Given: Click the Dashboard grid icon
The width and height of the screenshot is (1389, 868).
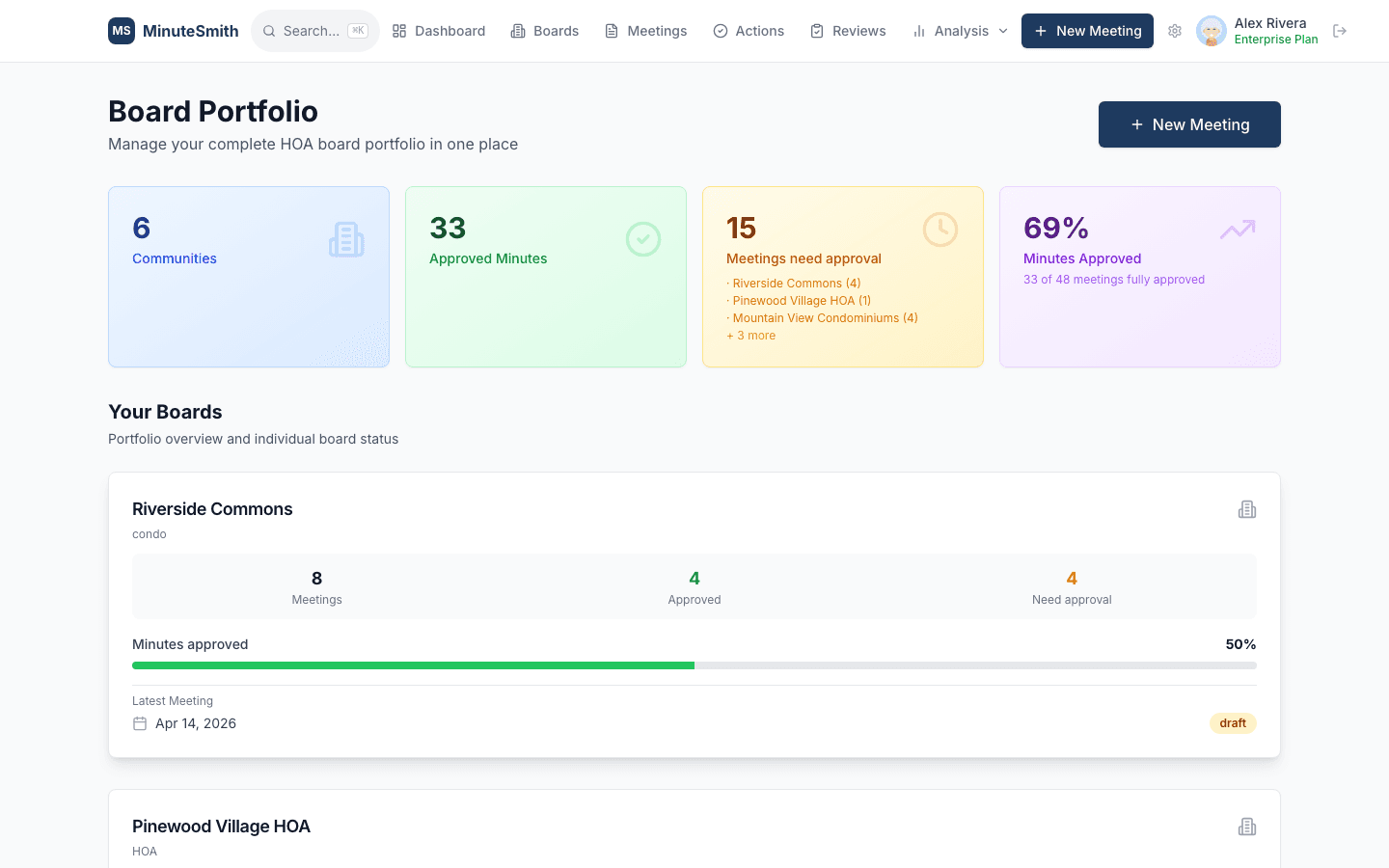Looking at the screenshot, I should pyautogui.click(x=398, y=30).
